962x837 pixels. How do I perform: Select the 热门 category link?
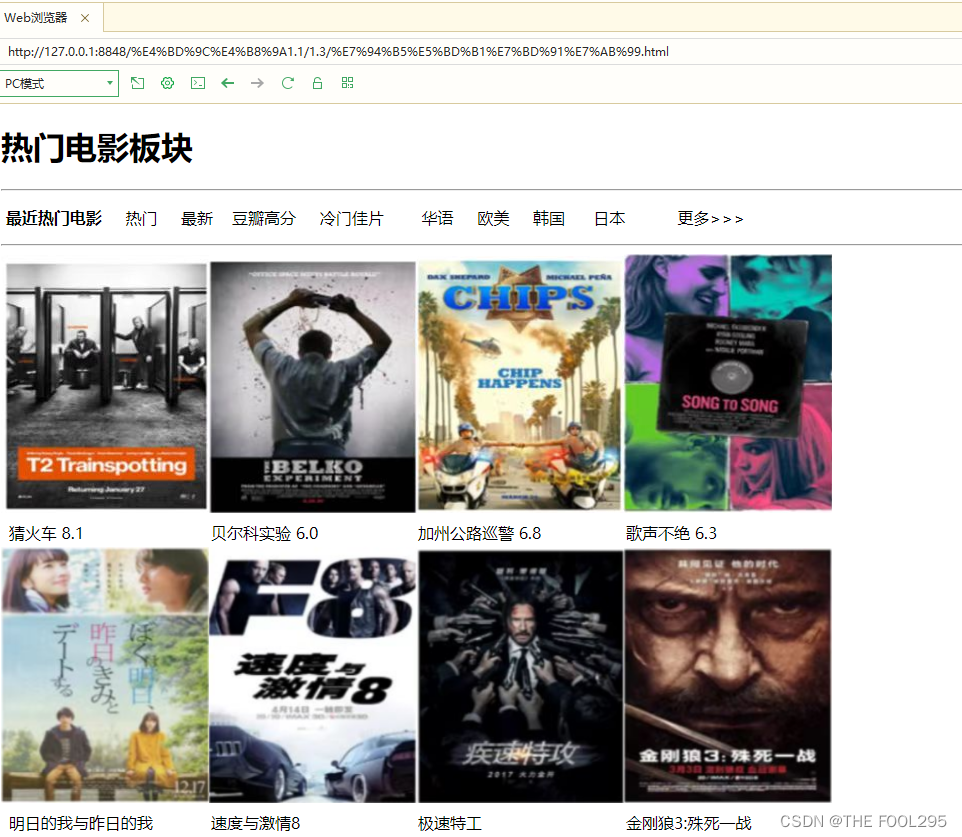pos(141,218)
